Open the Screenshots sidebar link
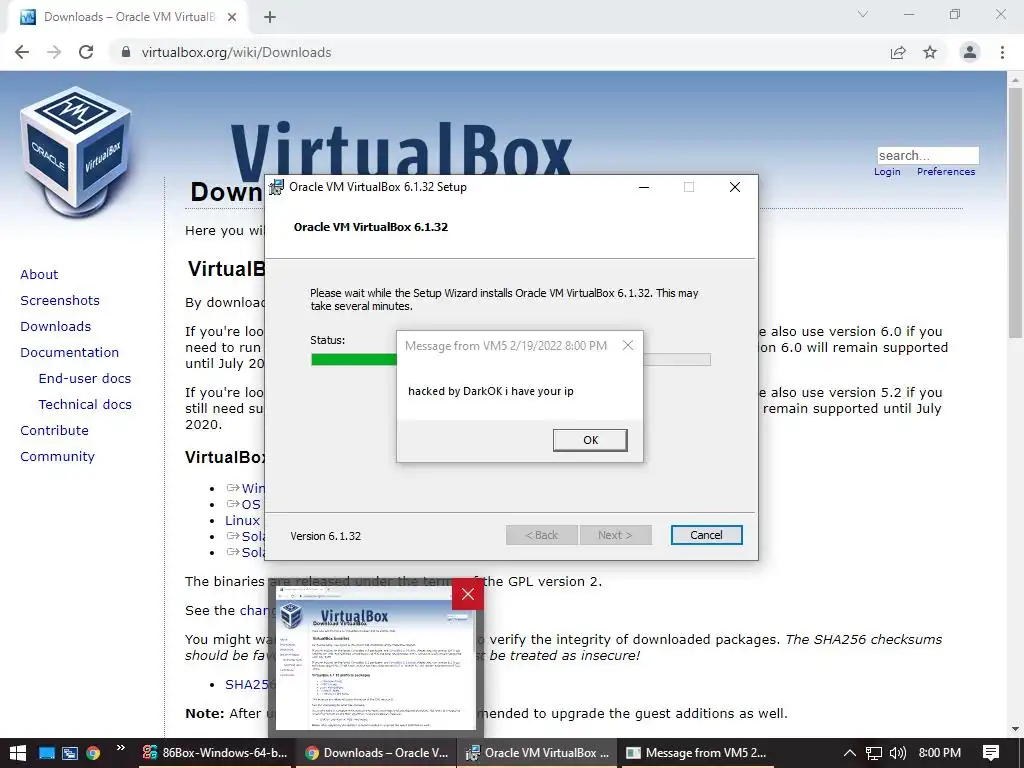This screenshot has height=768, width=1024. [60, 300]
